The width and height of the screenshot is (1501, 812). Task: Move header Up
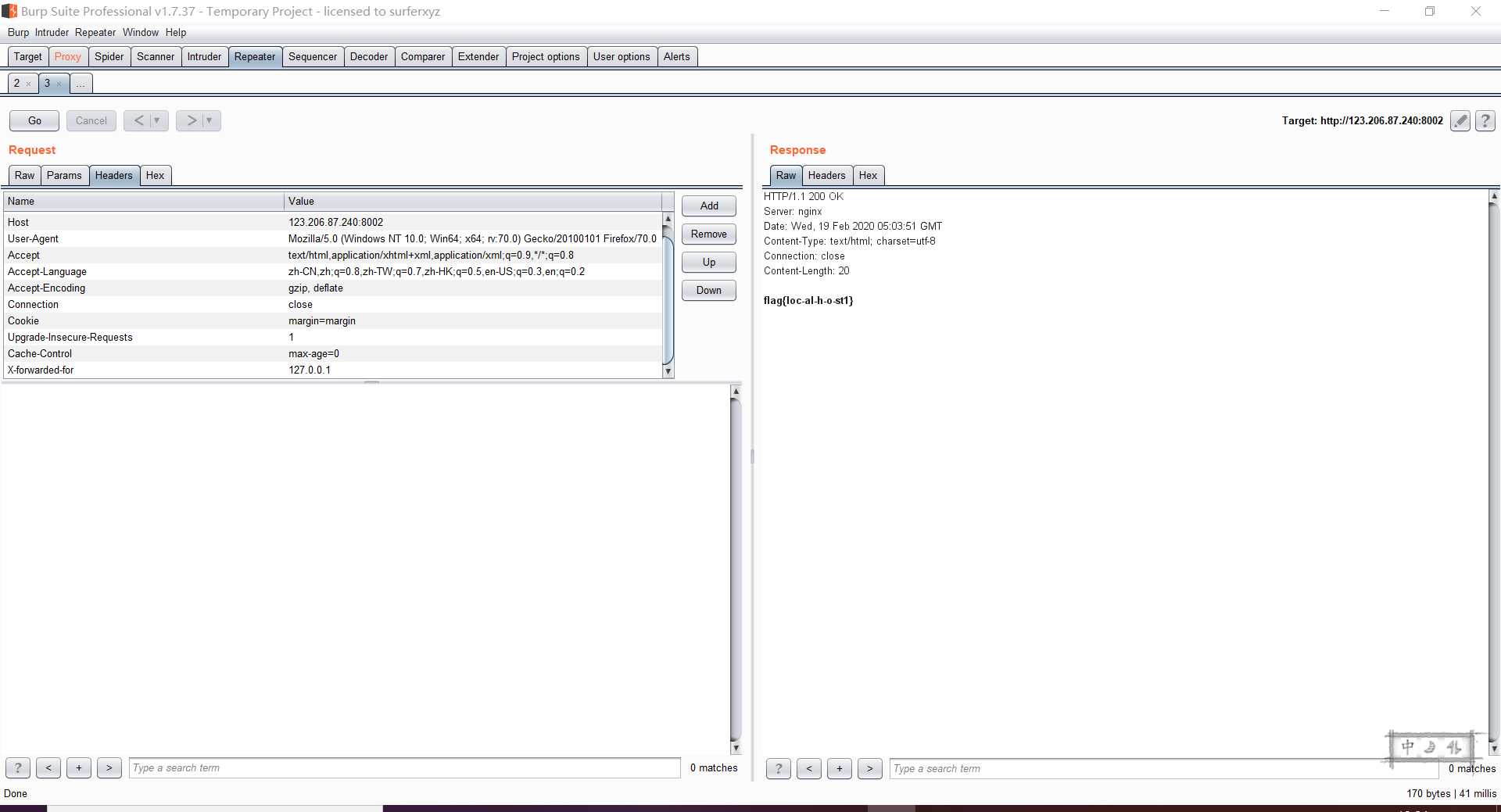pos(709,262)
